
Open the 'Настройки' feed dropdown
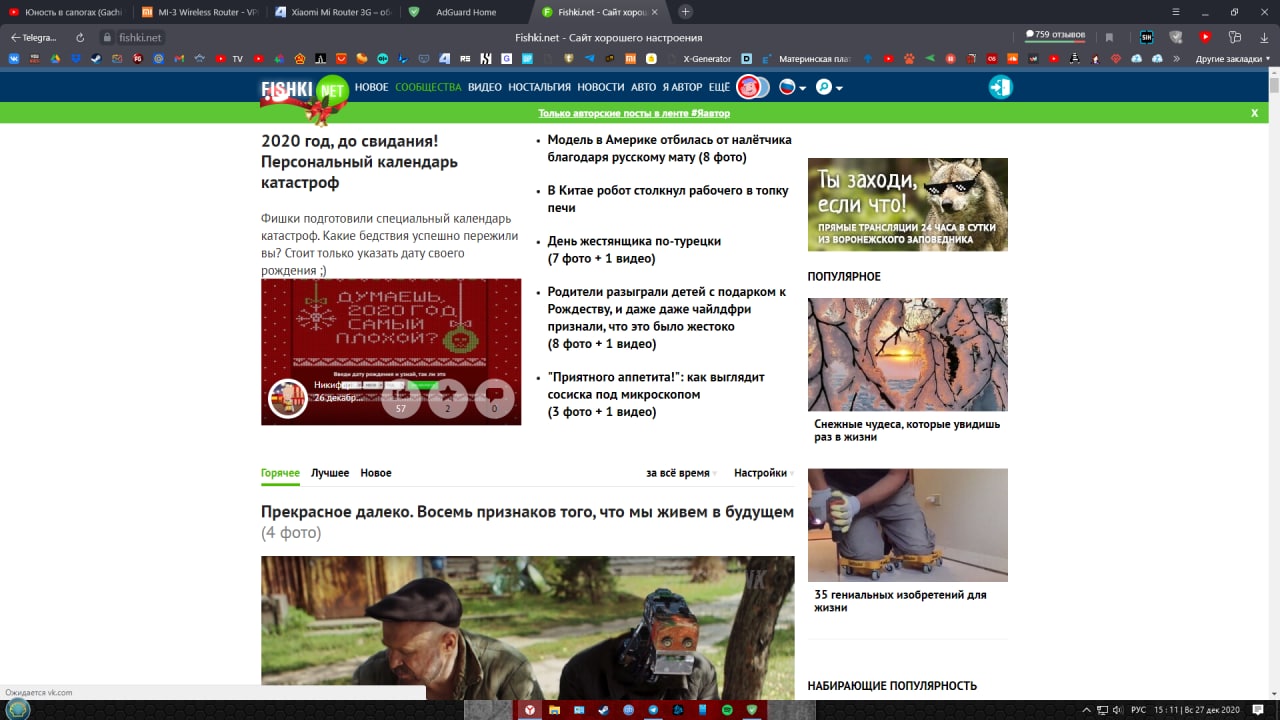(763, 473)
